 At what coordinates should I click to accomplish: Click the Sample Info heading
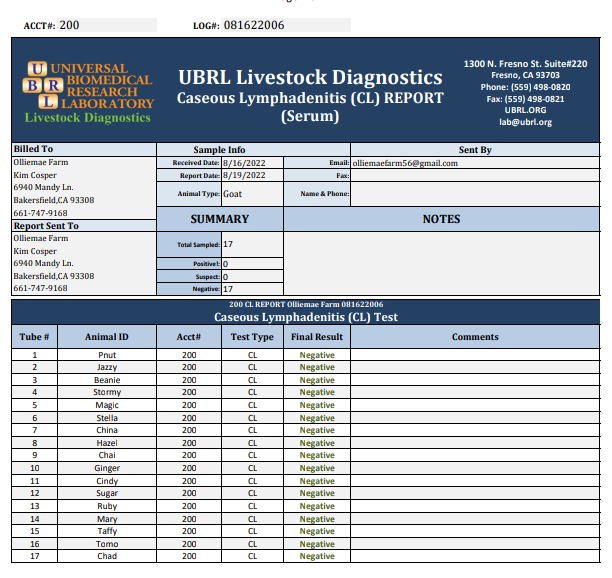219,150
